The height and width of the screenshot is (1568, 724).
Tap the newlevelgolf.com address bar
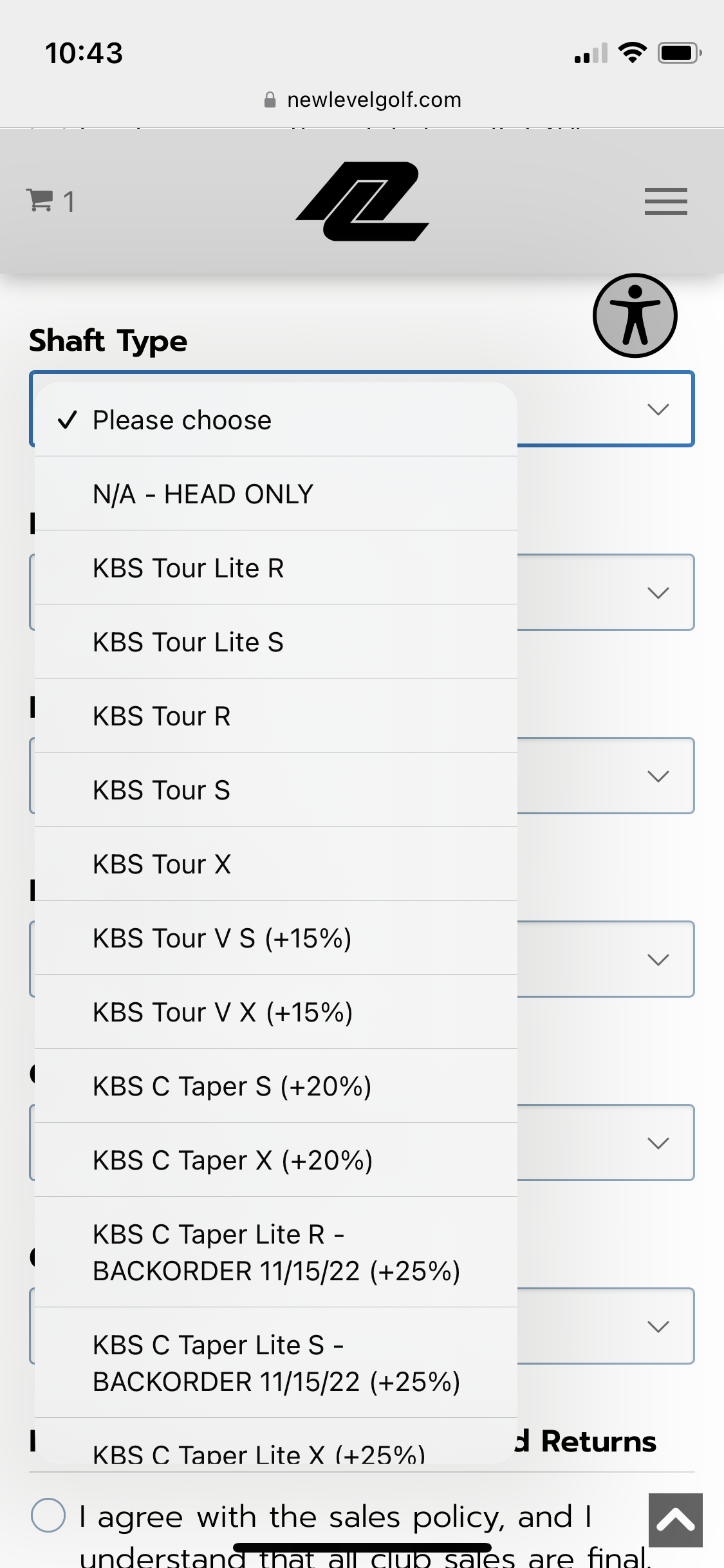pos(373,100)
